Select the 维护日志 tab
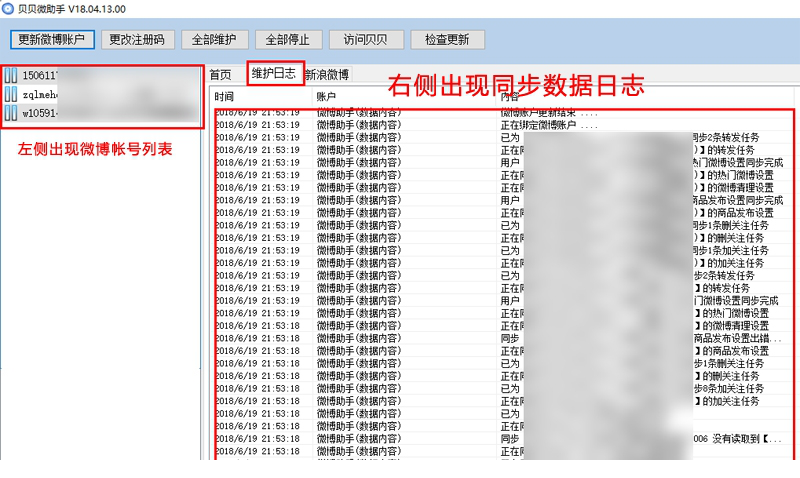 (x=274, y=73)
